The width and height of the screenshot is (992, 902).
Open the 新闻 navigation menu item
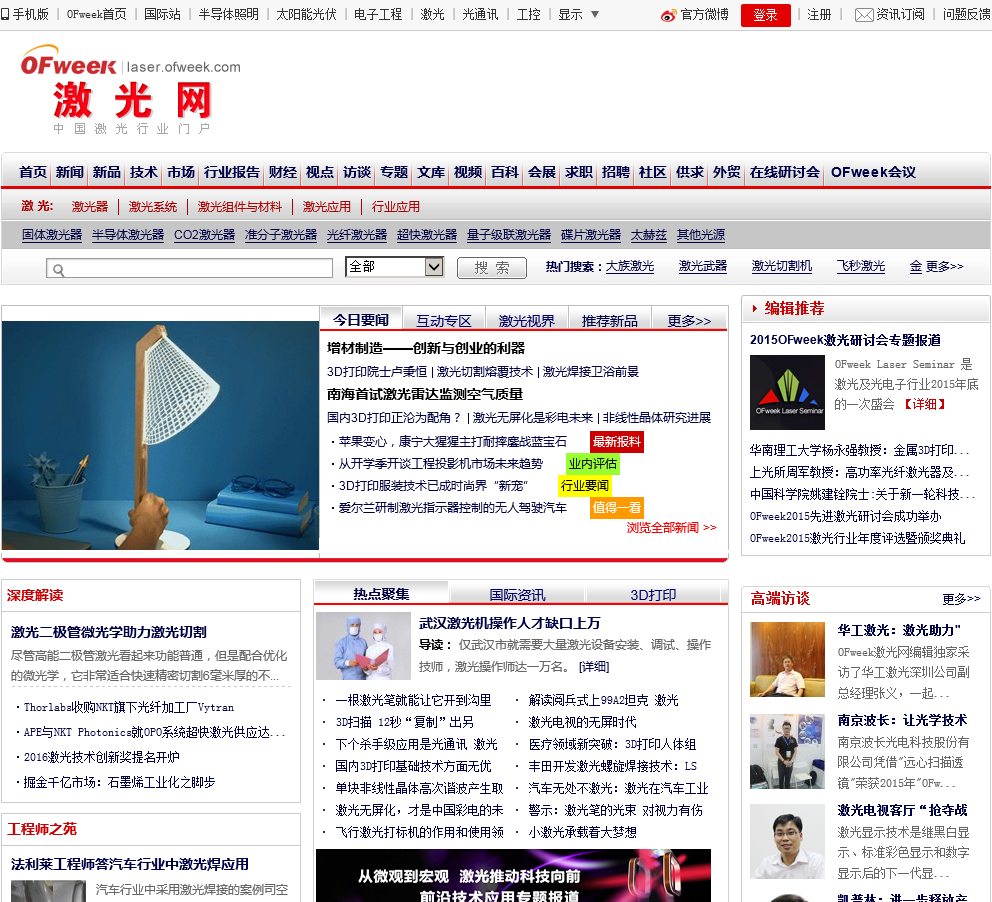pyautogui.click(x=70, y=172)
